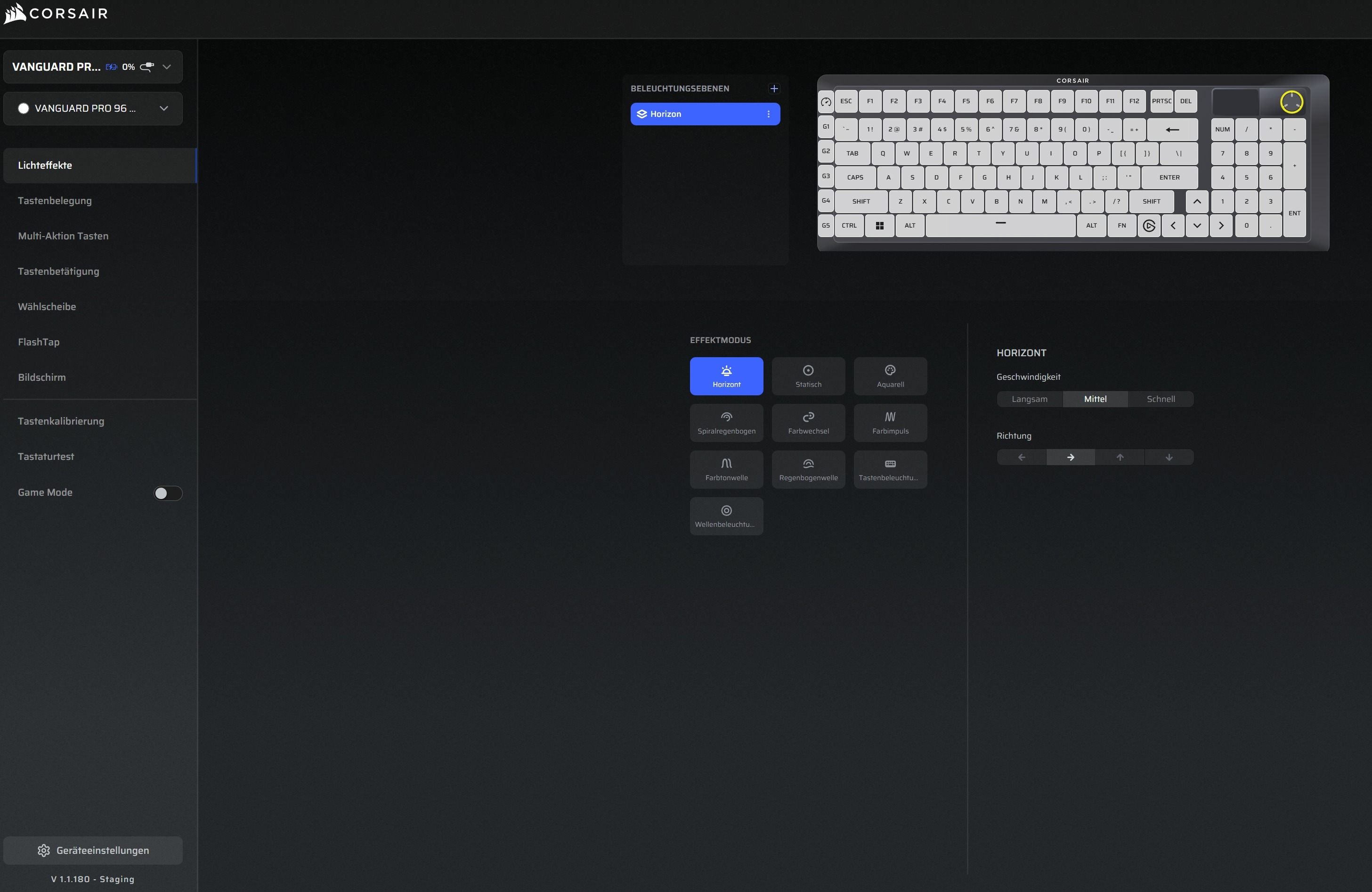Switch to the Tastenbelegung section

pyautogui.click(x=55, y=201)
